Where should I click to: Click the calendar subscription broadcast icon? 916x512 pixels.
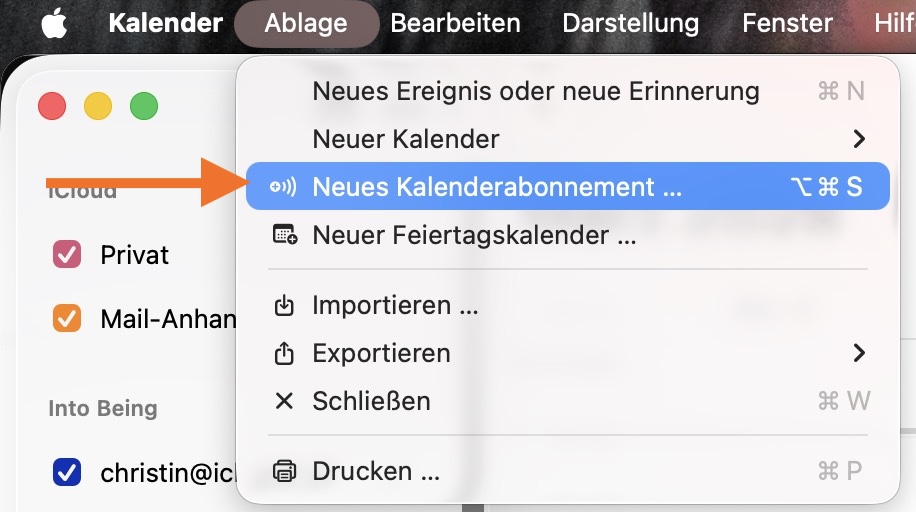[x=284, y=187]
